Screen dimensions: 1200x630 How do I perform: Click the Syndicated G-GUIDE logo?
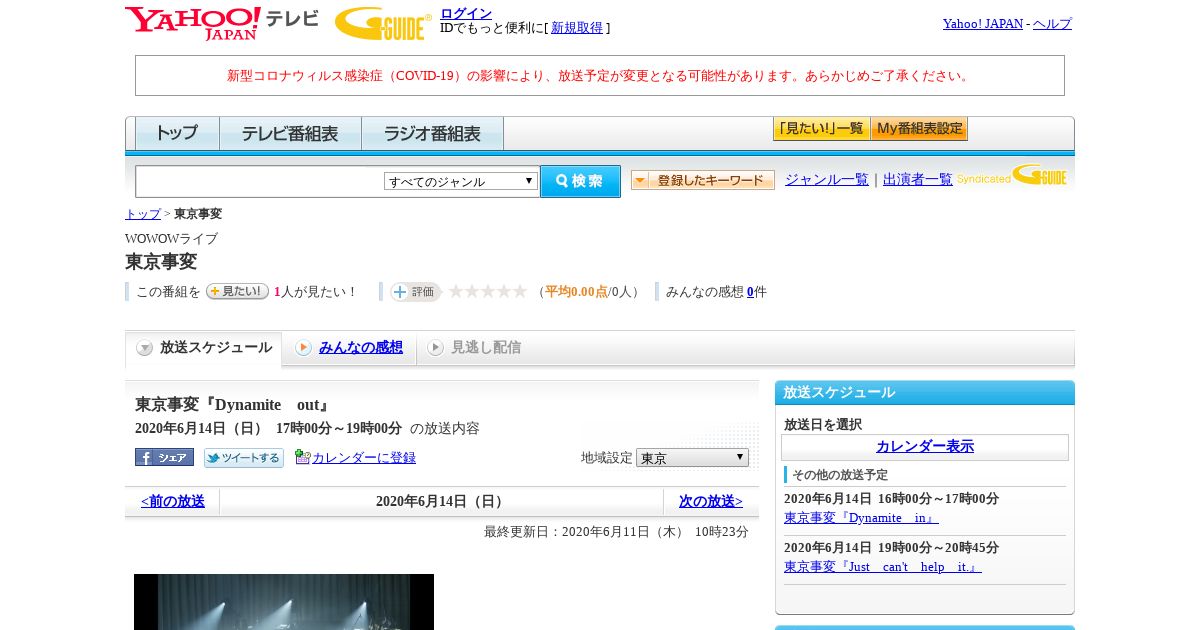click(1012, 176)
